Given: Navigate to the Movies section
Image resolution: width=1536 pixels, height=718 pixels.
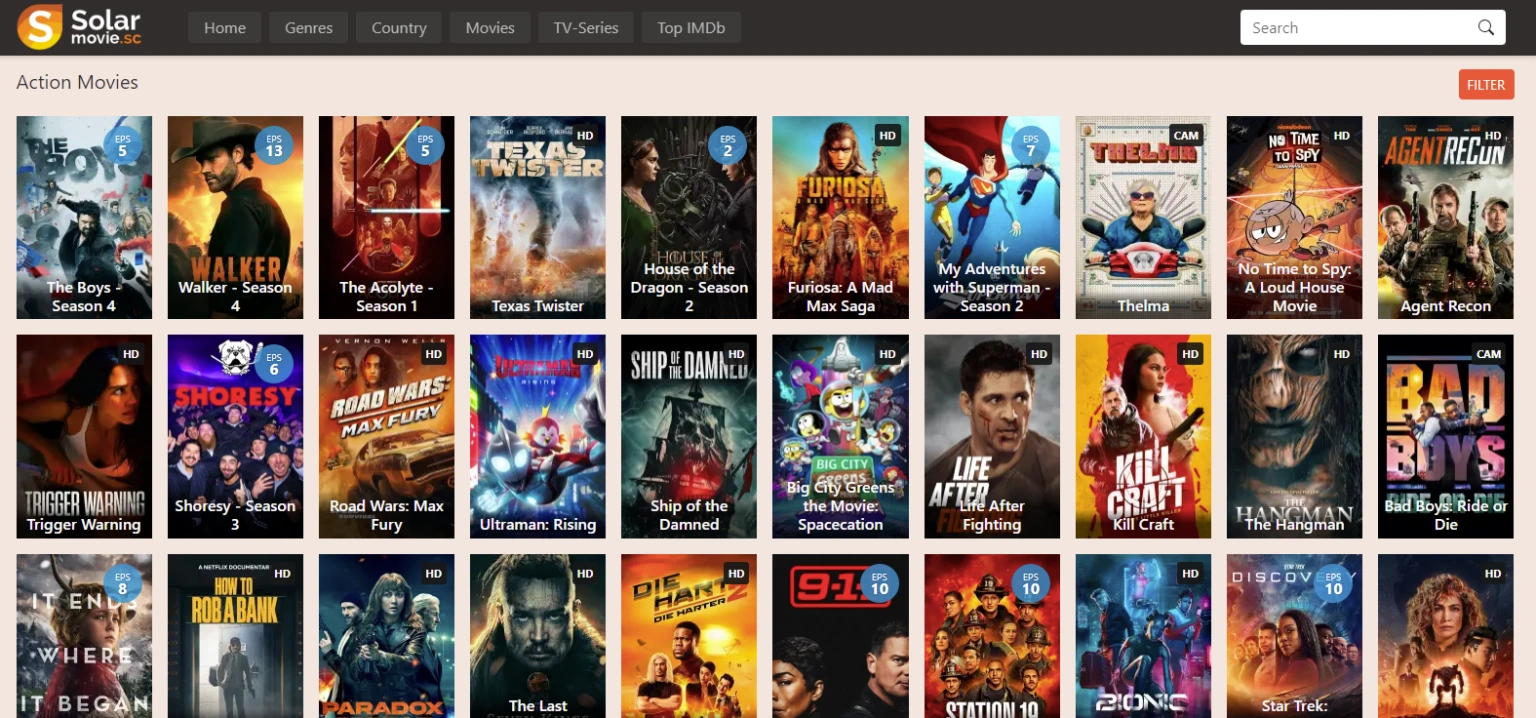Looking at the screenshot, I should tap(490, 28).
